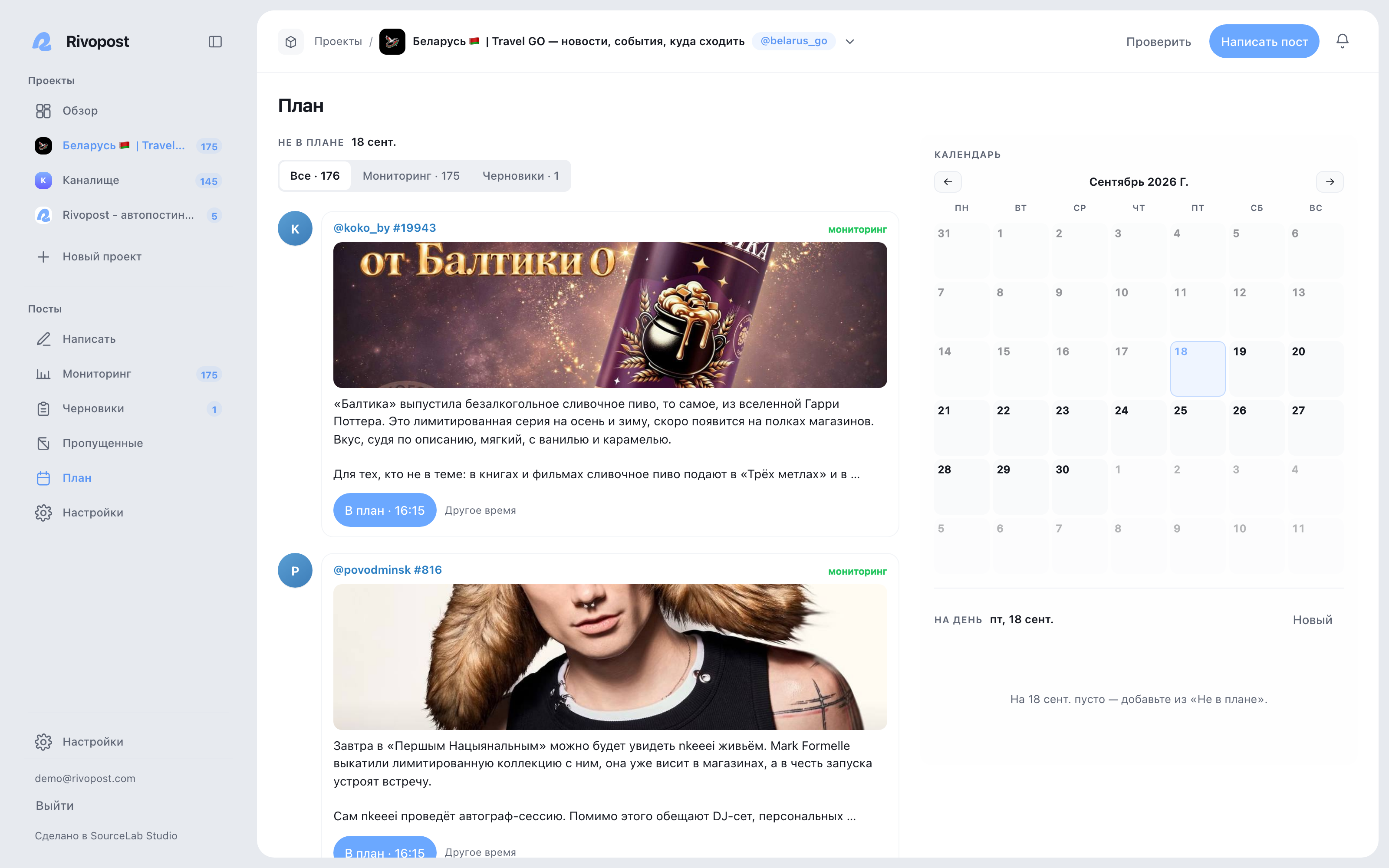The width and height of the screenshot is (1389, 868).
Task: Click the bottom Настройки gear icon
Action: (43, 742)
